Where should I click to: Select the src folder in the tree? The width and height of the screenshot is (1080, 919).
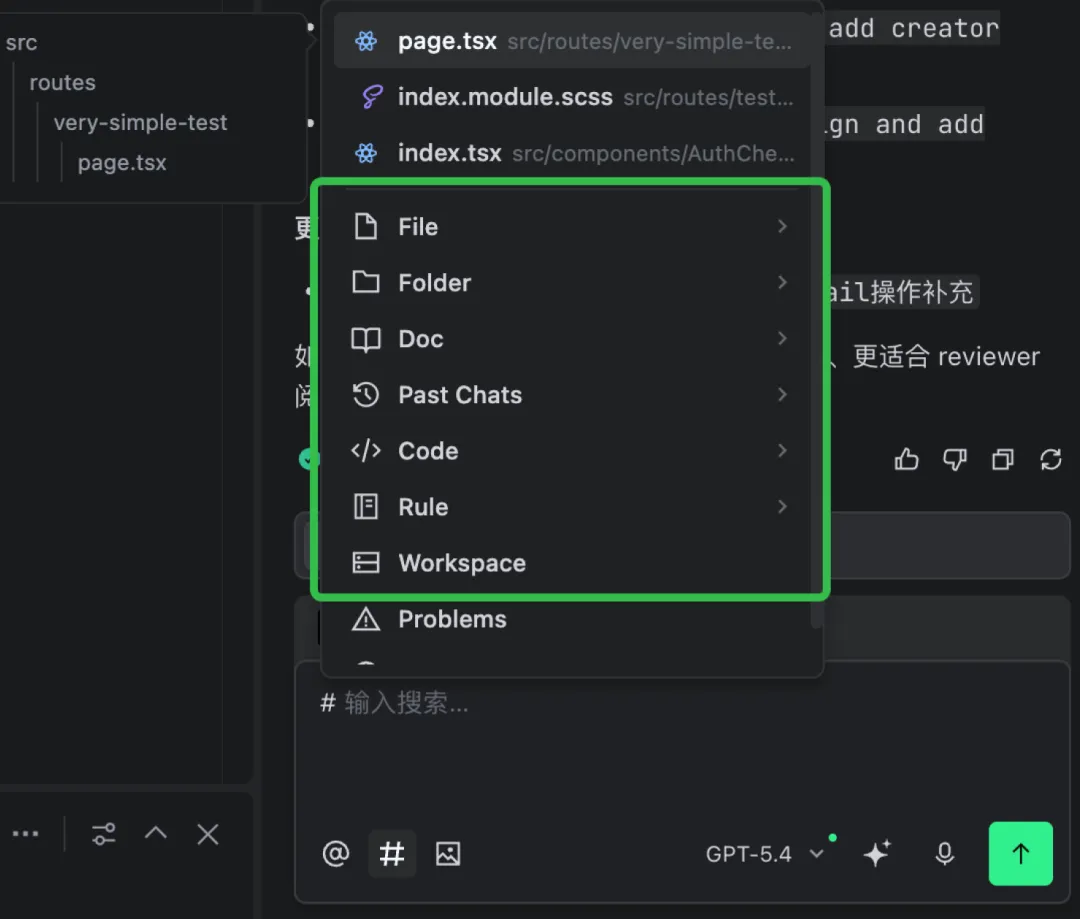(21, 43)
